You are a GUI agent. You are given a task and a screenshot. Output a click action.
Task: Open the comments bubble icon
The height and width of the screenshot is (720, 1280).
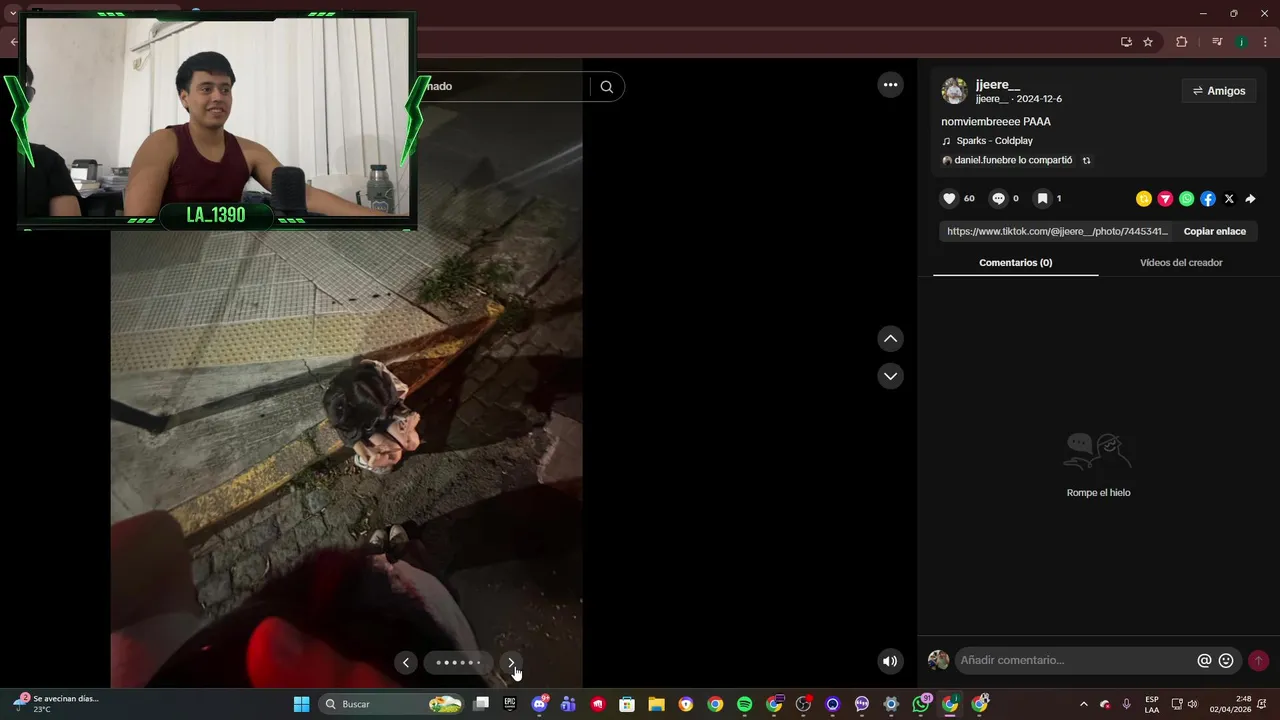tap(998, 199)
